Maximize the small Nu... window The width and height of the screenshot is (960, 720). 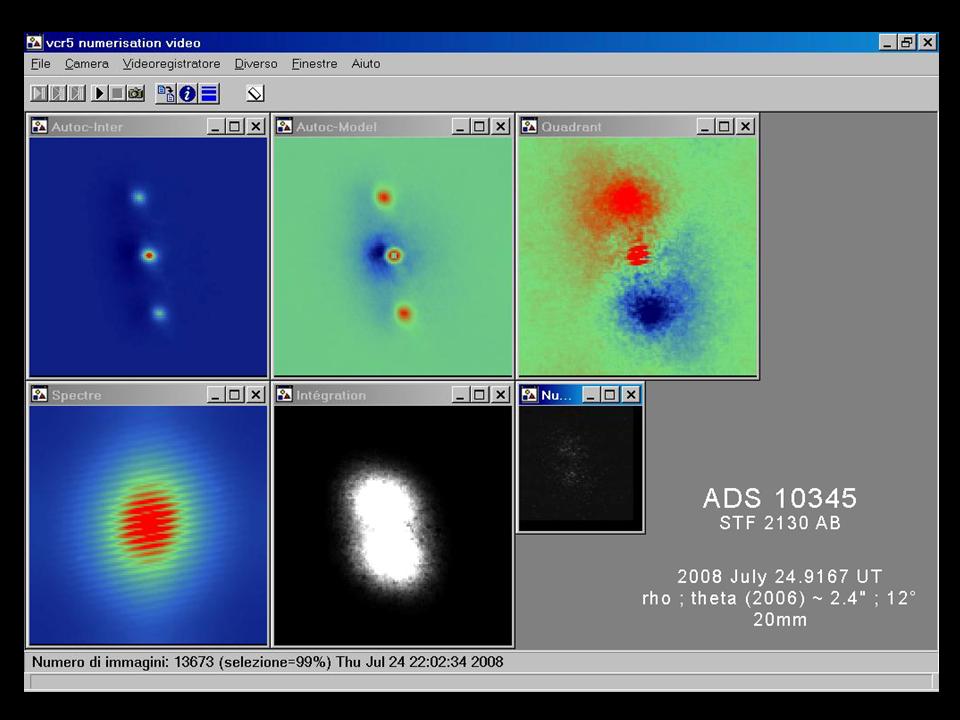(610, 395)
